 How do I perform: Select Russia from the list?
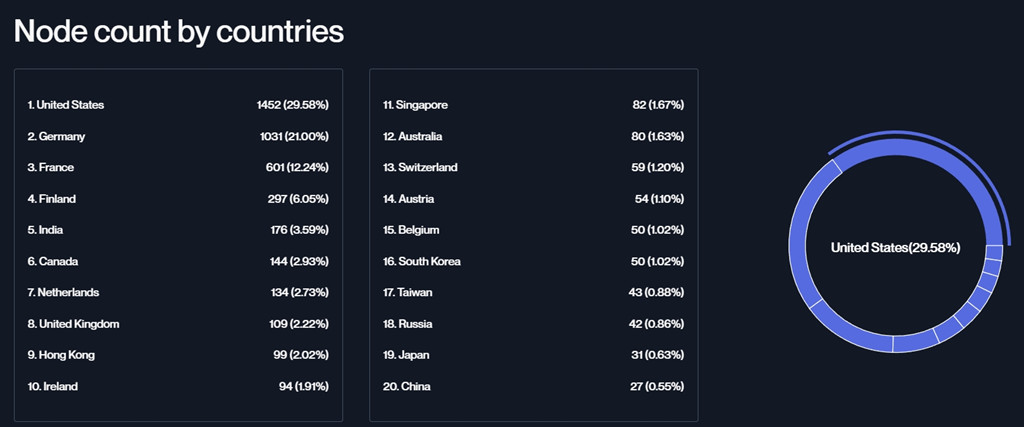pyautogui.click(x=534, y=324)
